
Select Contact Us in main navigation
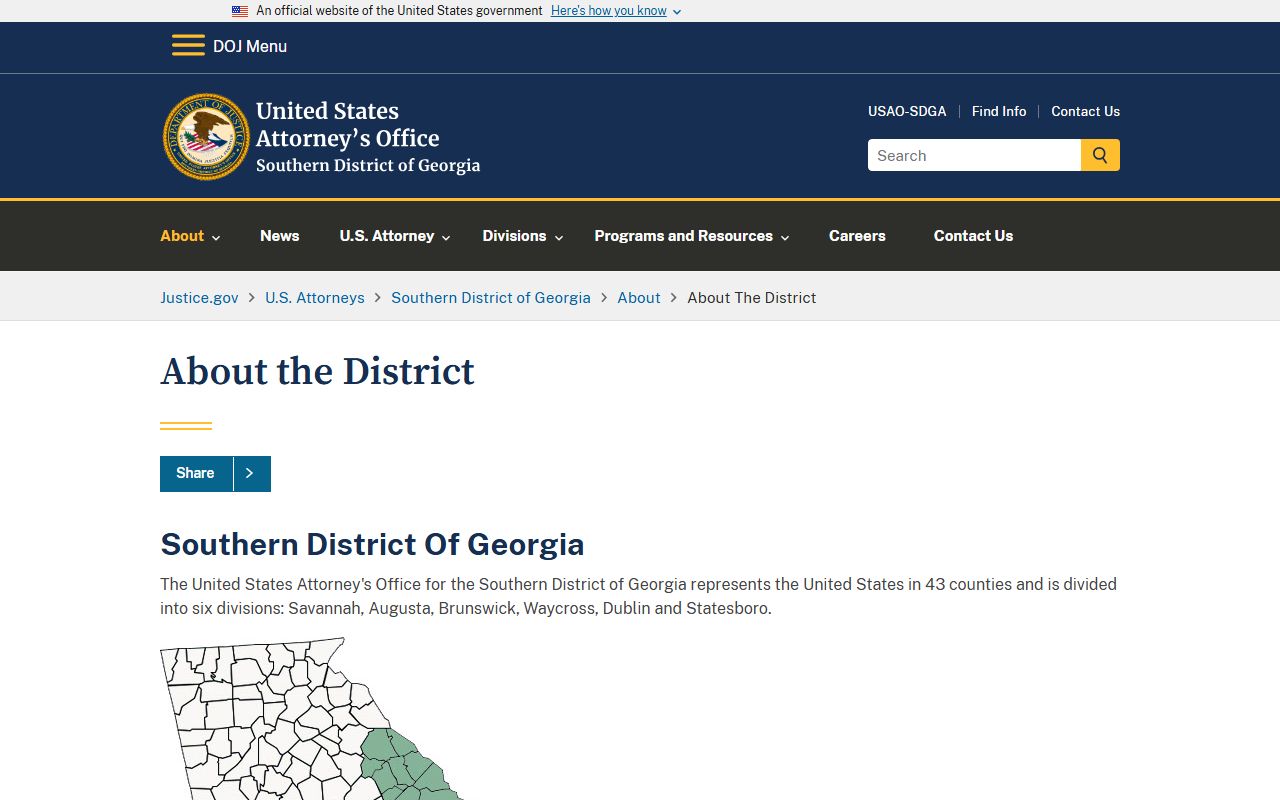(973, 236)
